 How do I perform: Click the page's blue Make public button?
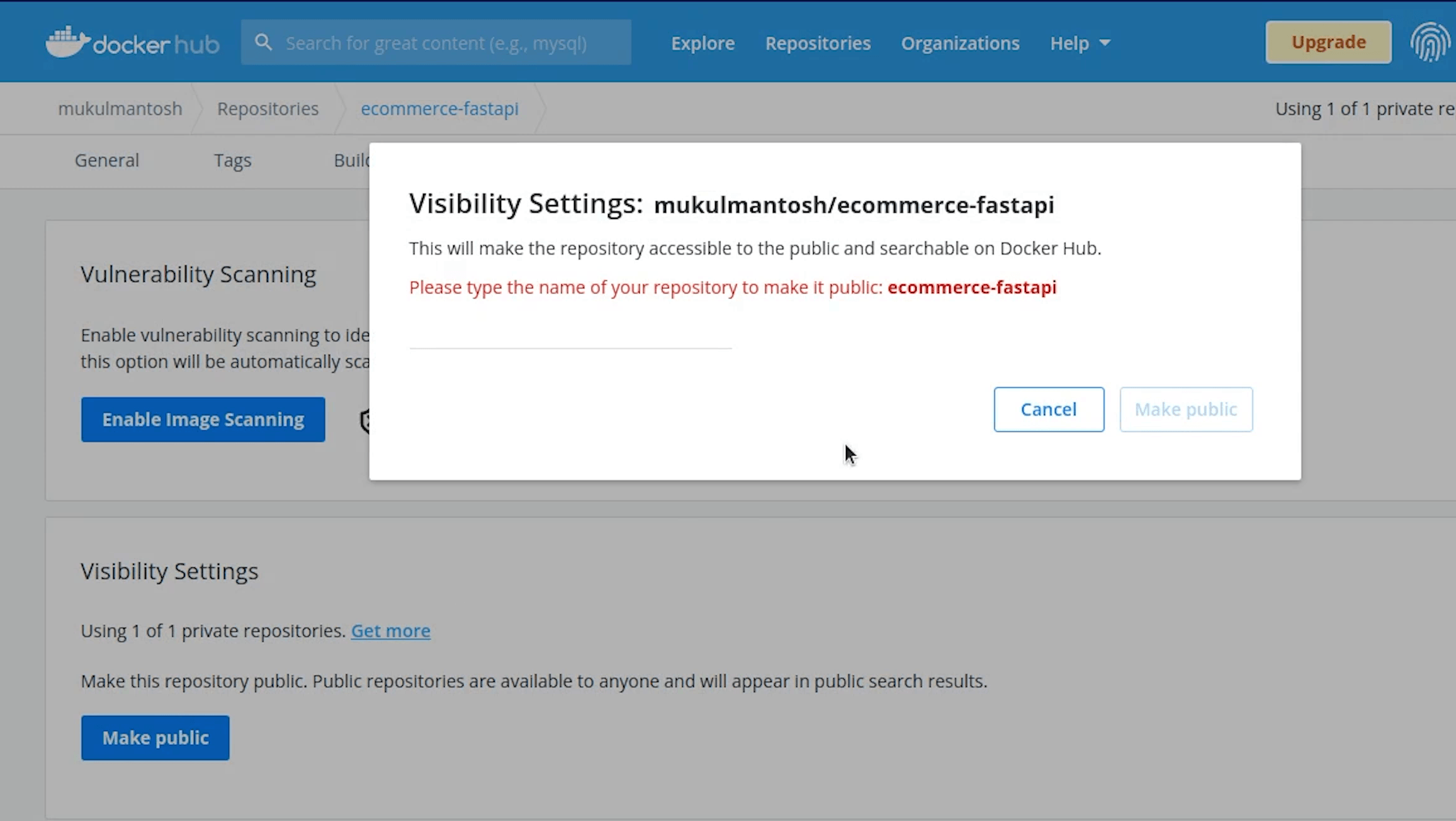click(155, 737)
